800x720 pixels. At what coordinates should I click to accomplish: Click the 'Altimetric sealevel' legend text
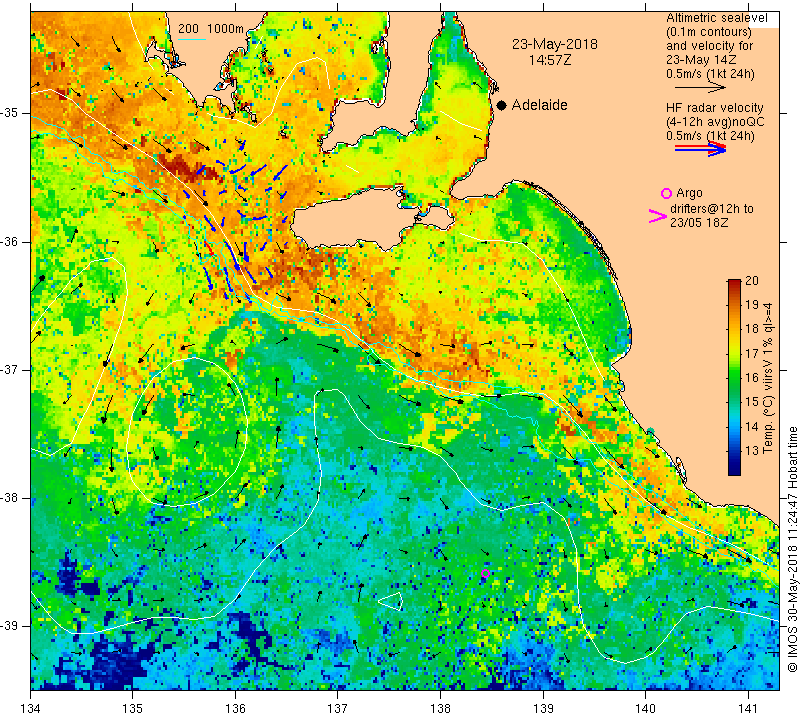pyautogui.click(x=716, y=18)
